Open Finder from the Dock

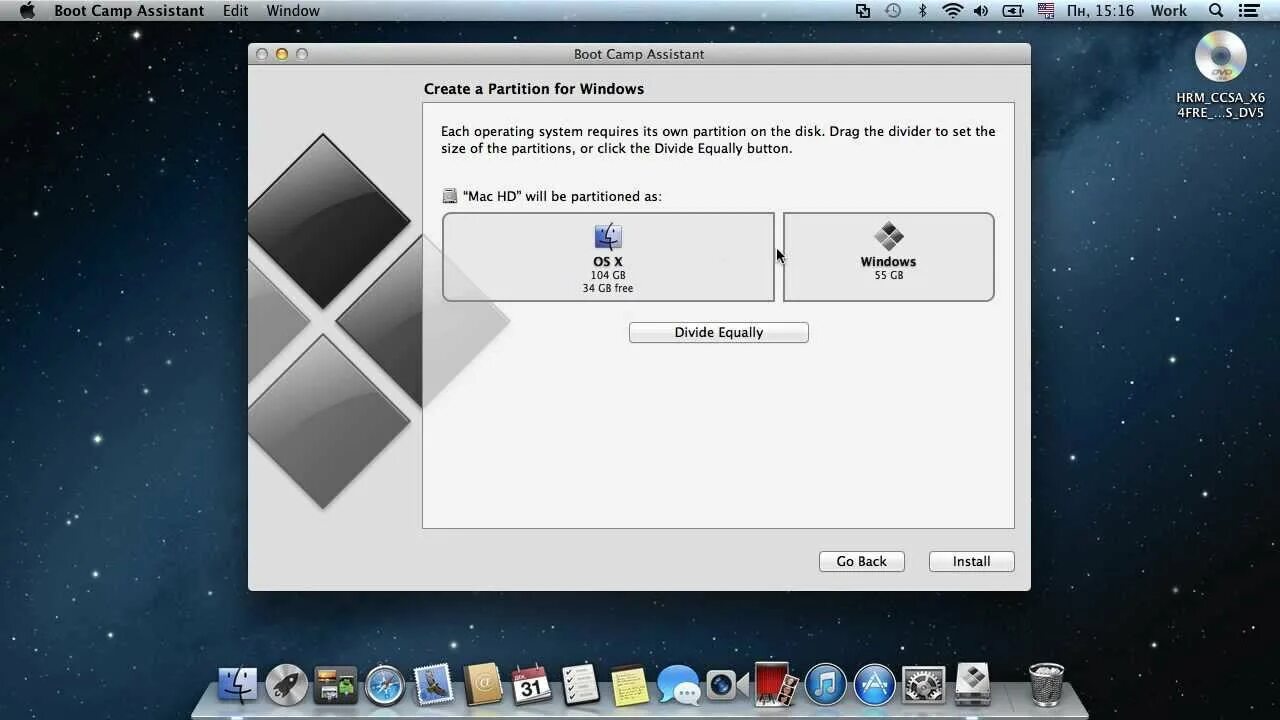pos(238,685)
